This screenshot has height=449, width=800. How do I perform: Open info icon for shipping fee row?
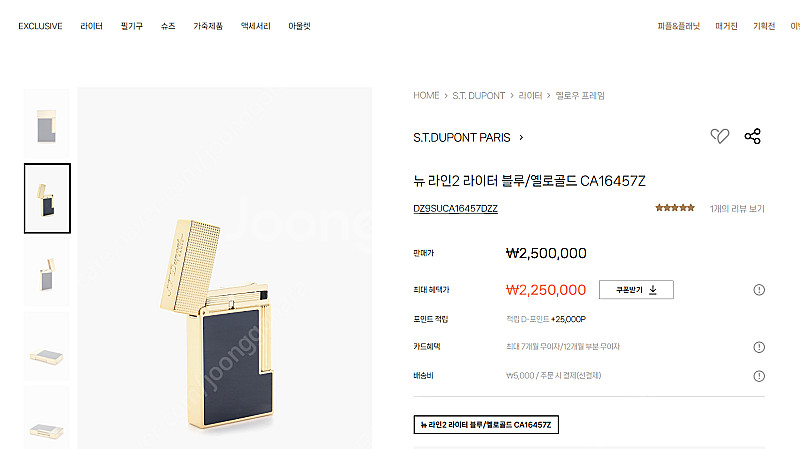pyautogui.click(x=759, y=376)
